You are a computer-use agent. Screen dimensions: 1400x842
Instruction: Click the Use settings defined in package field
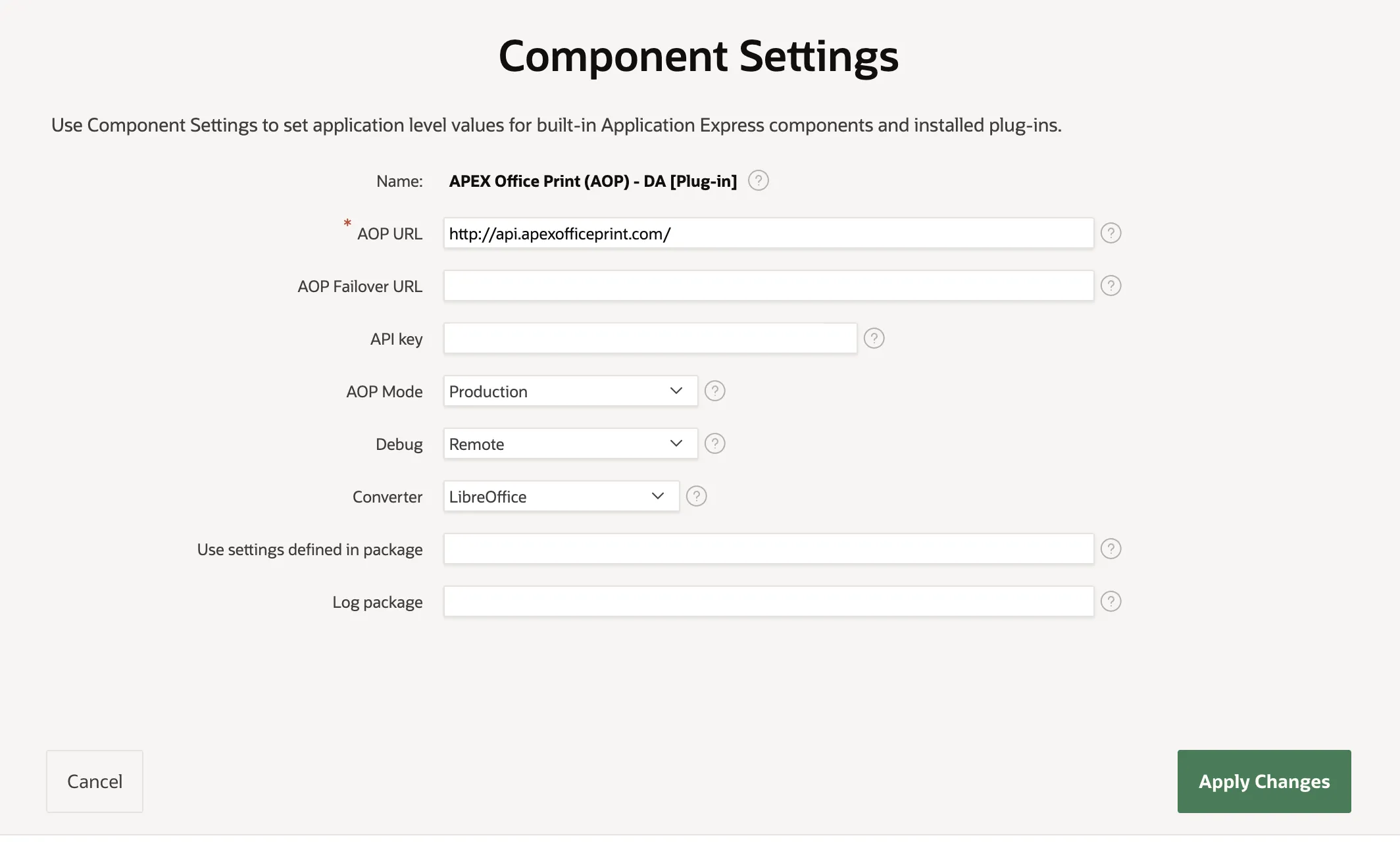[x=768, y=549]
